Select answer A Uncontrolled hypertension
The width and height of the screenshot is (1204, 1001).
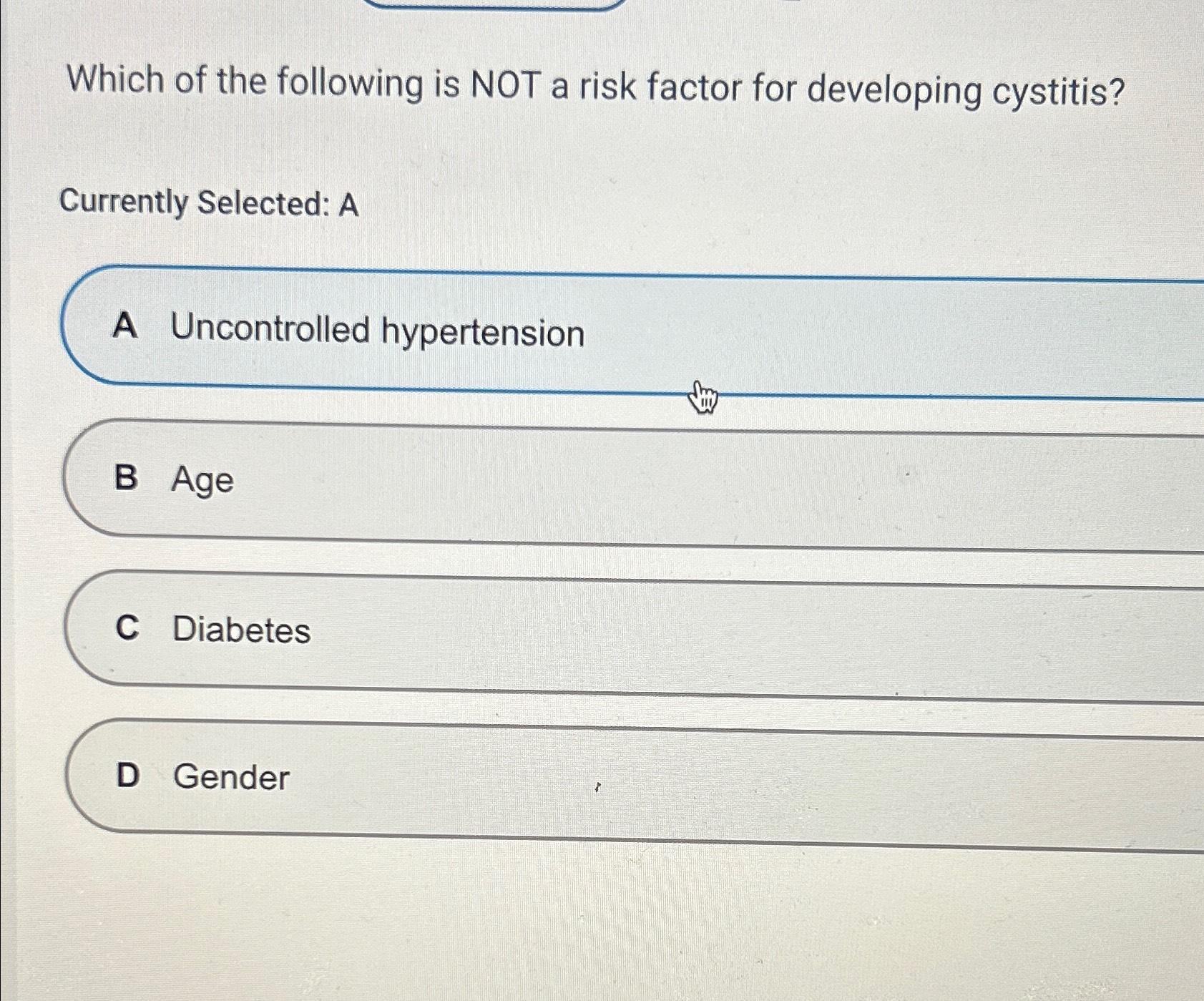pyautogui.click(x=429, y=331)
